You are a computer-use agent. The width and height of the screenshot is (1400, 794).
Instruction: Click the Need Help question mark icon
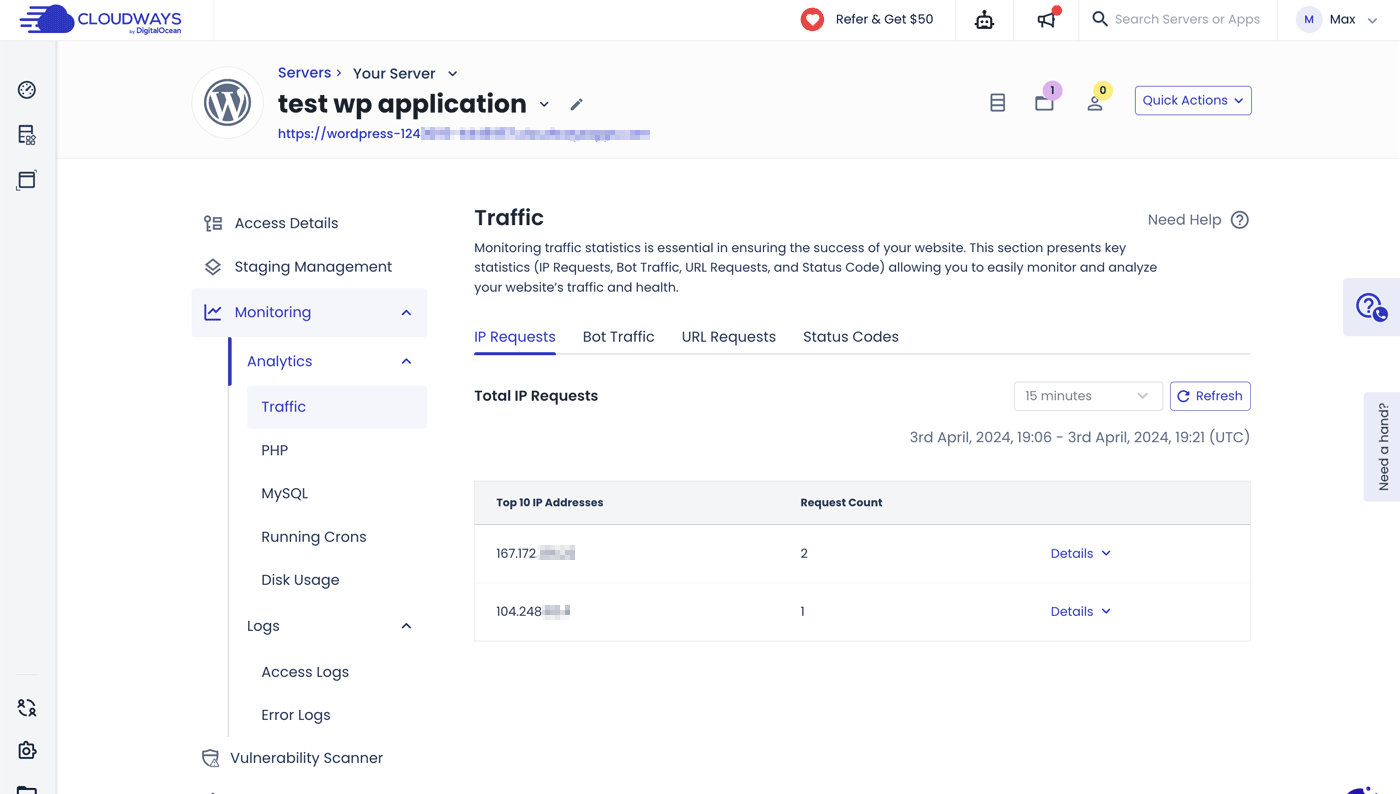tap(1240, 220)
